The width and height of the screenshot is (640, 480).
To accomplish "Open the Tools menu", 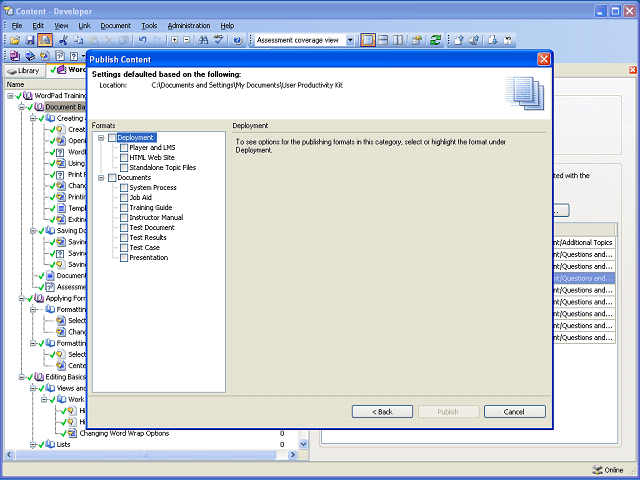I will pos(149,26).
